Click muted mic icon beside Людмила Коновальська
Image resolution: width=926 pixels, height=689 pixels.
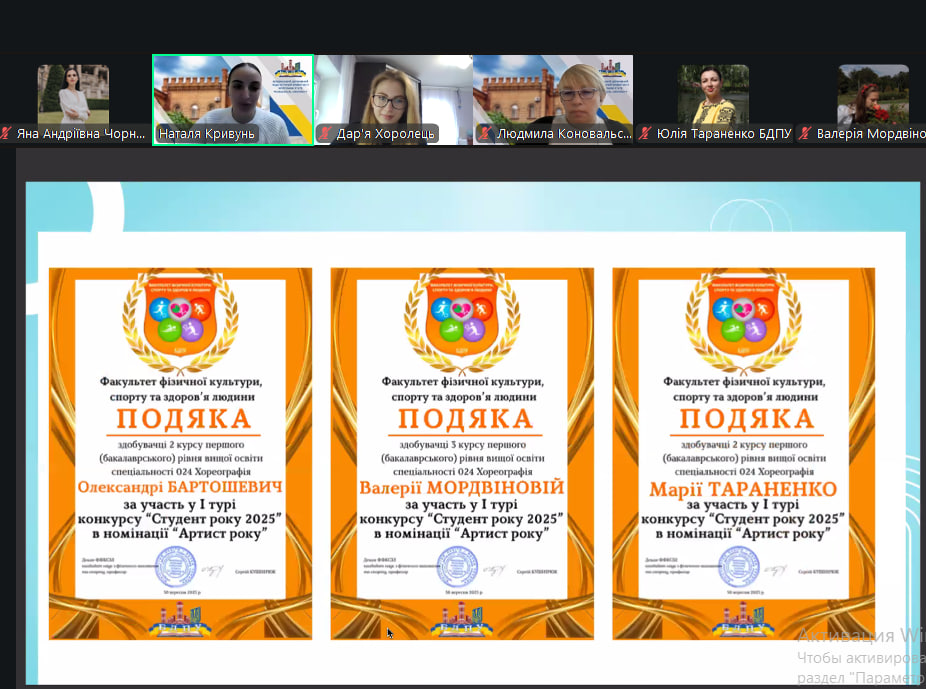coord(484,134)
